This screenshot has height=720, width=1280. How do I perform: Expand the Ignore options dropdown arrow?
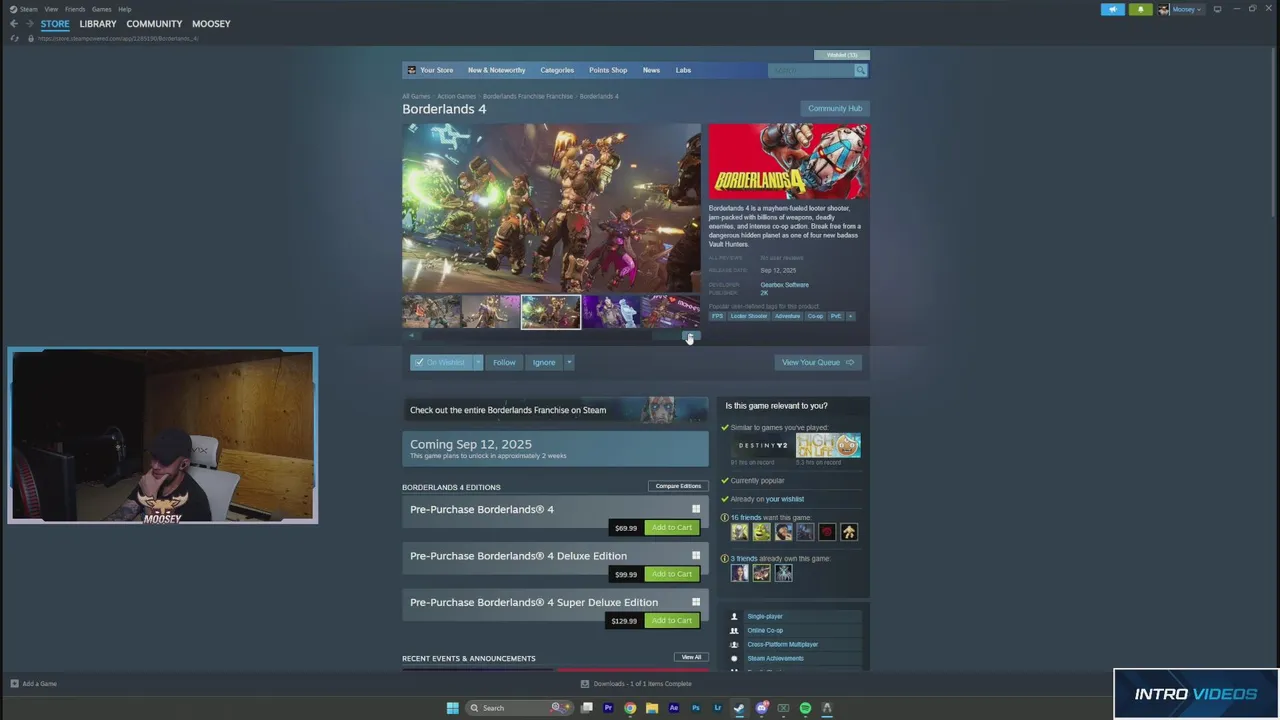click(x=569, y=362)
